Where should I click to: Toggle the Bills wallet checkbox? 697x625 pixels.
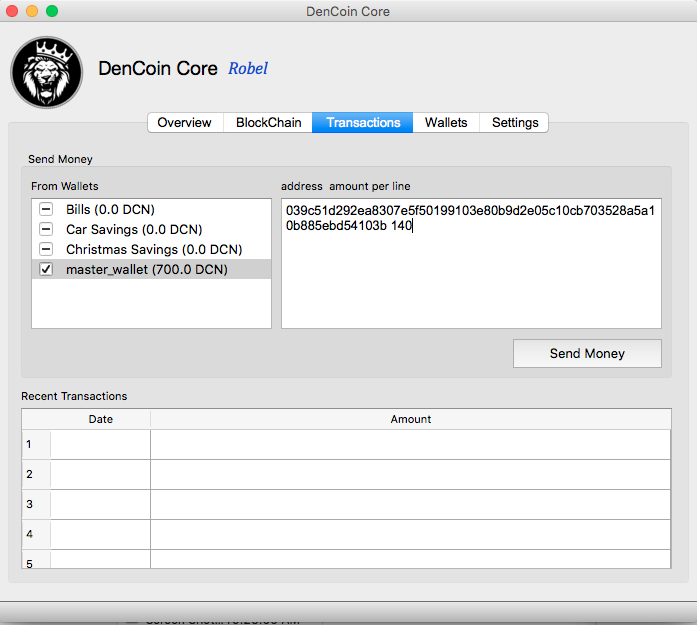tap(46, 210)
